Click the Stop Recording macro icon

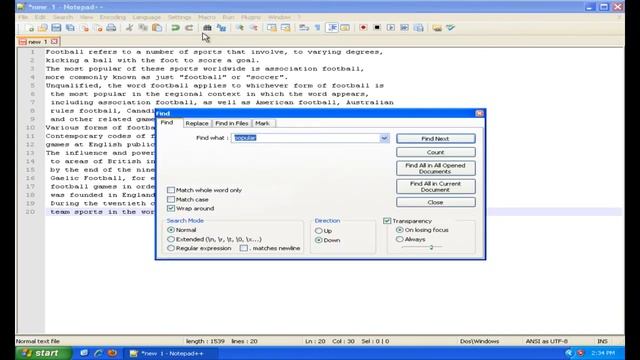click(x=377, y=28)
